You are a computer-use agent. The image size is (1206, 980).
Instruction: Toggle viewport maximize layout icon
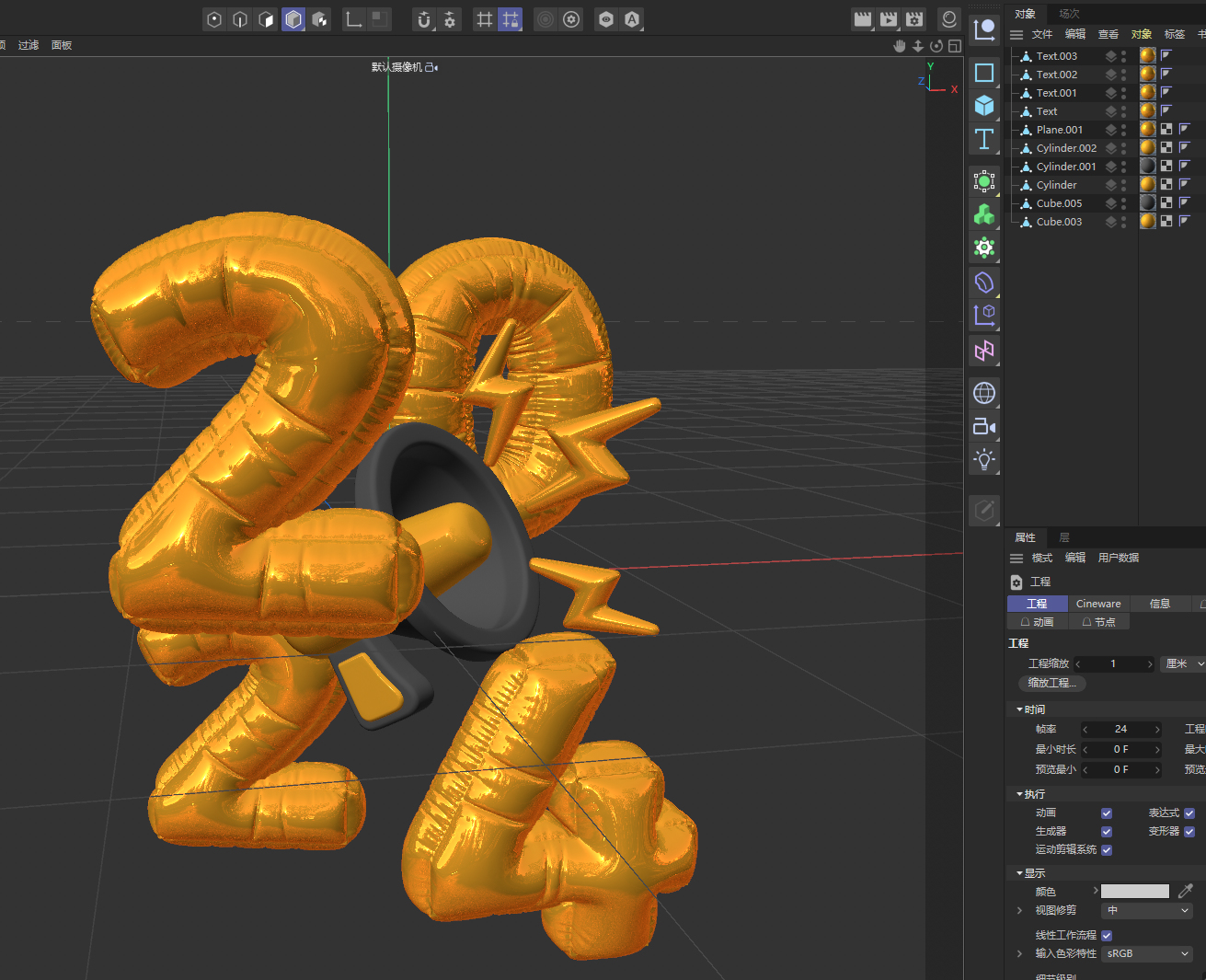pyautogui.click(x=955, y=46)
